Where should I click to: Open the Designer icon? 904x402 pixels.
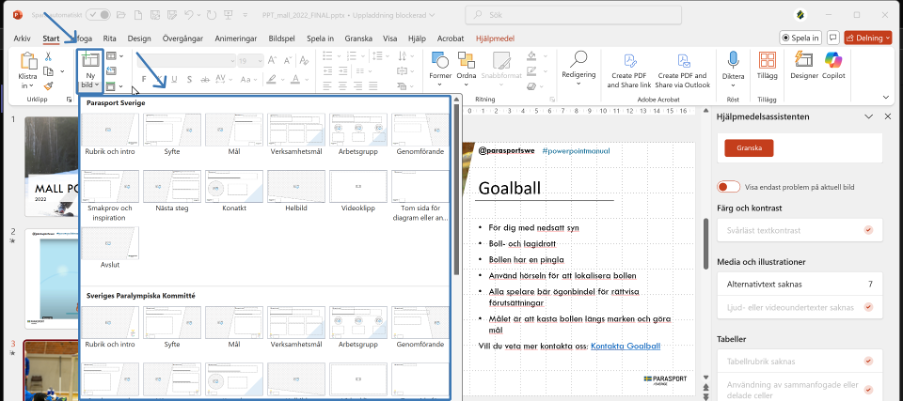point(804,59)
